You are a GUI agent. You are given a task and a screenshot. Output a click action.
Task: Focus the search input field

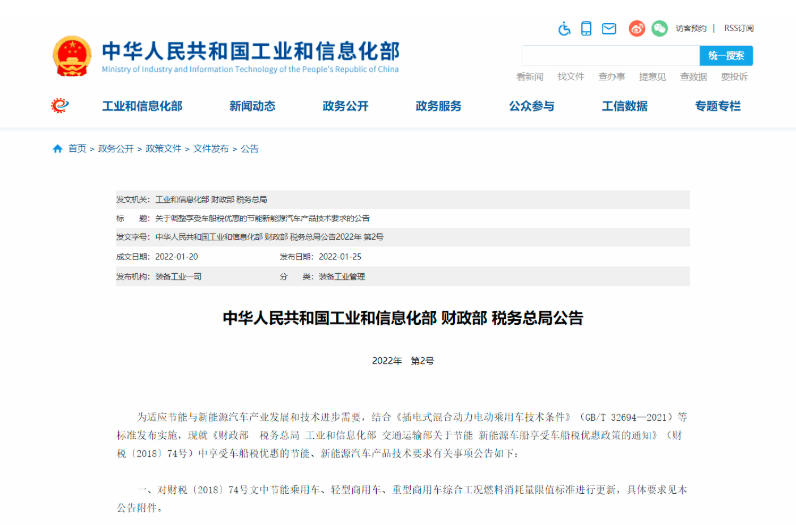point(611,56)
